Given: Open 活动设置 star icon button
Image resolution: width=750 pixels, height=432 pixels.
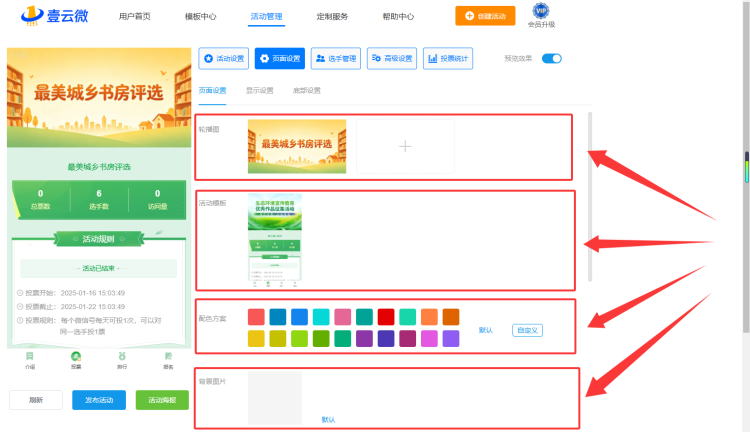Looking at the screenshot, I should pos(224,58).
